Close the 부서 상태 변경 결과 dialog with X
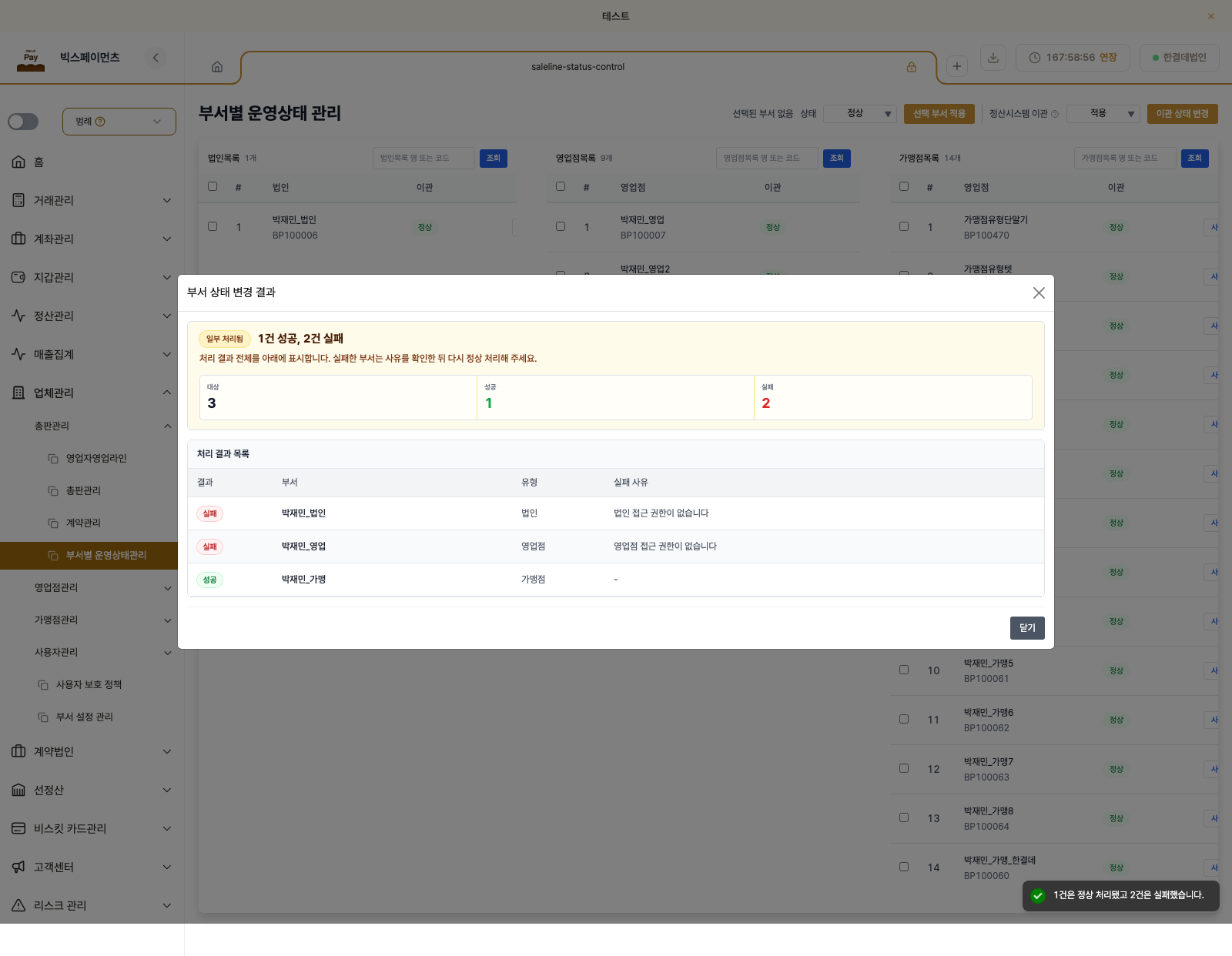 (1039, 292)
